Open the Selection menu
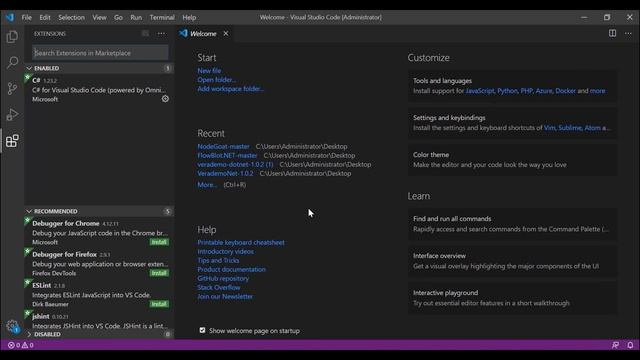 [71, 17]
